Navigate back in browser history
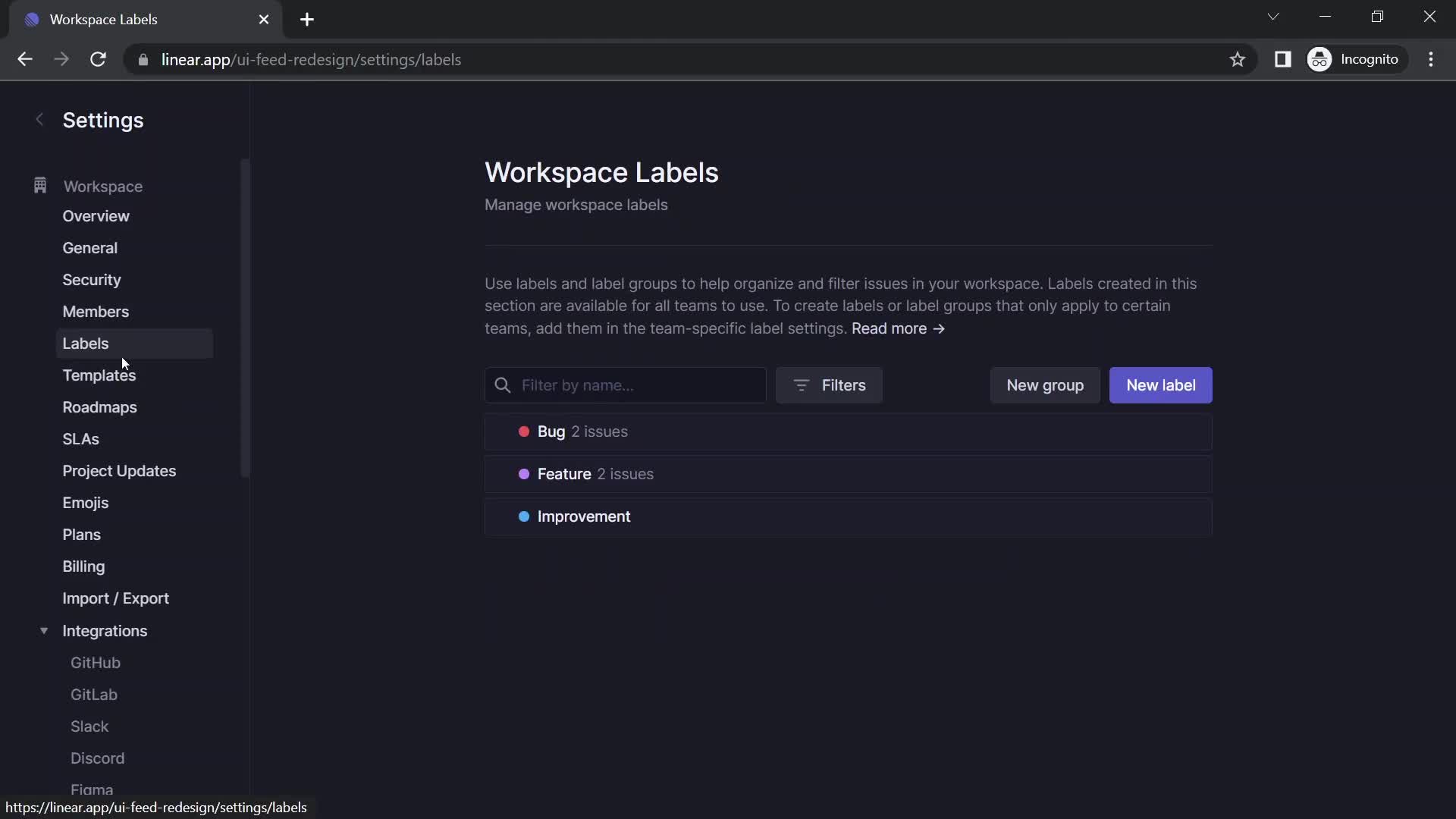This screenshot has height=819, width=1456. (x=25, y=59)
